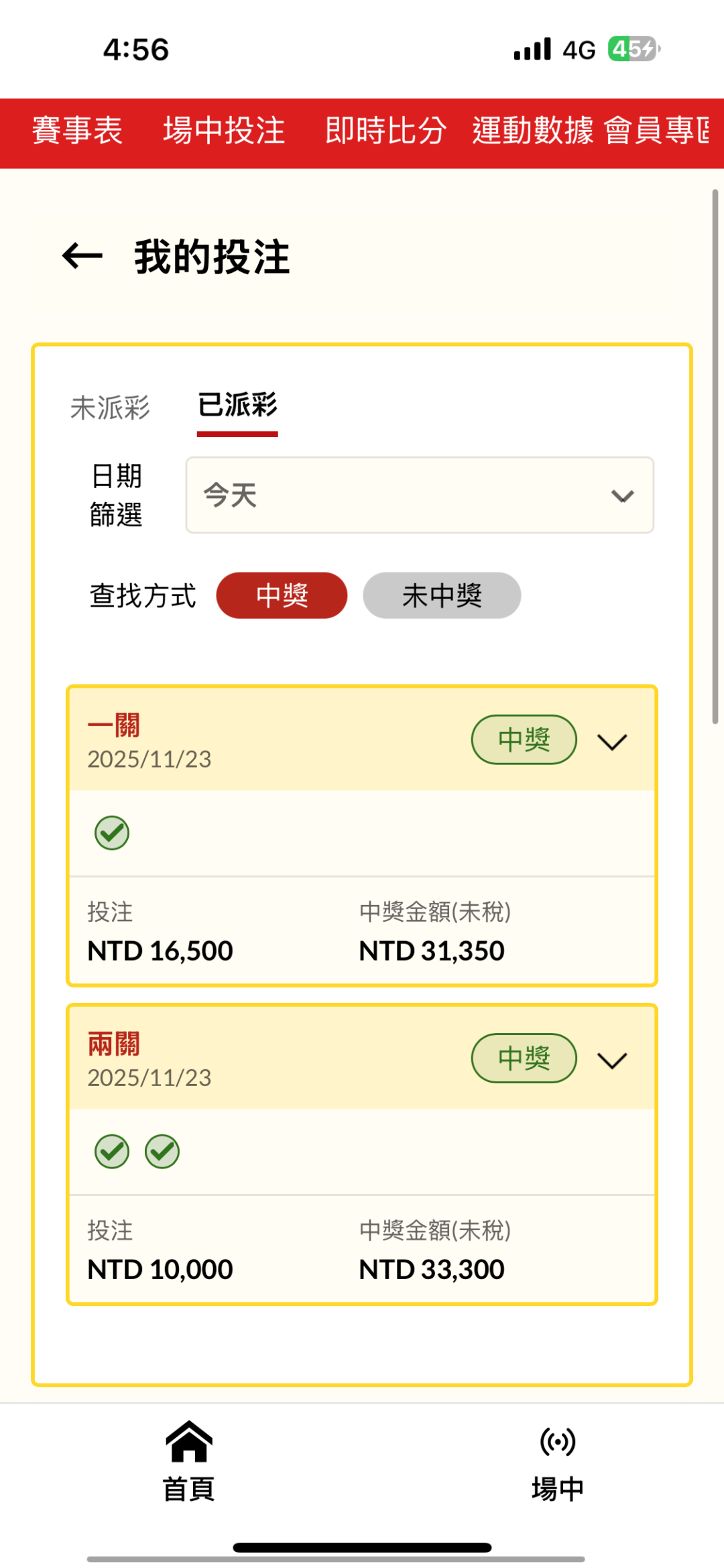
Task: Tap first green checkmark in 兩關 card
Action: 112,1152
